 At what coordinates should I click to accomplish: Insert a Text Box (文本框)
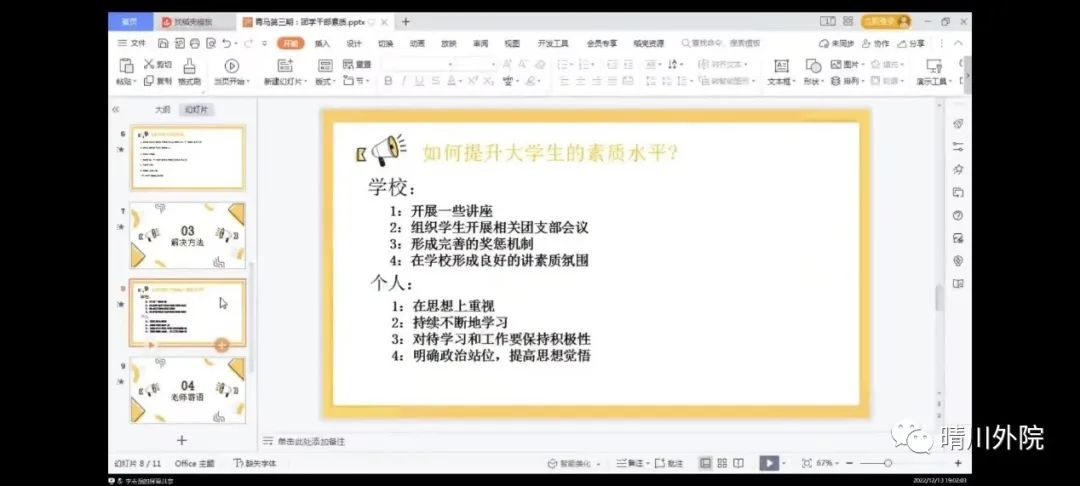[779, 66]
